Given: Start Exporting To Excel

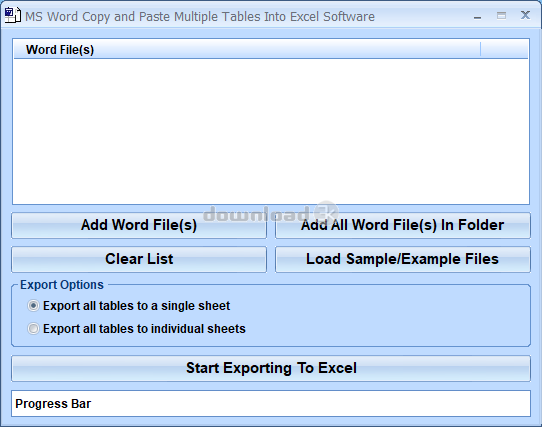Looking at the screenshot, I should click(271, 368).
